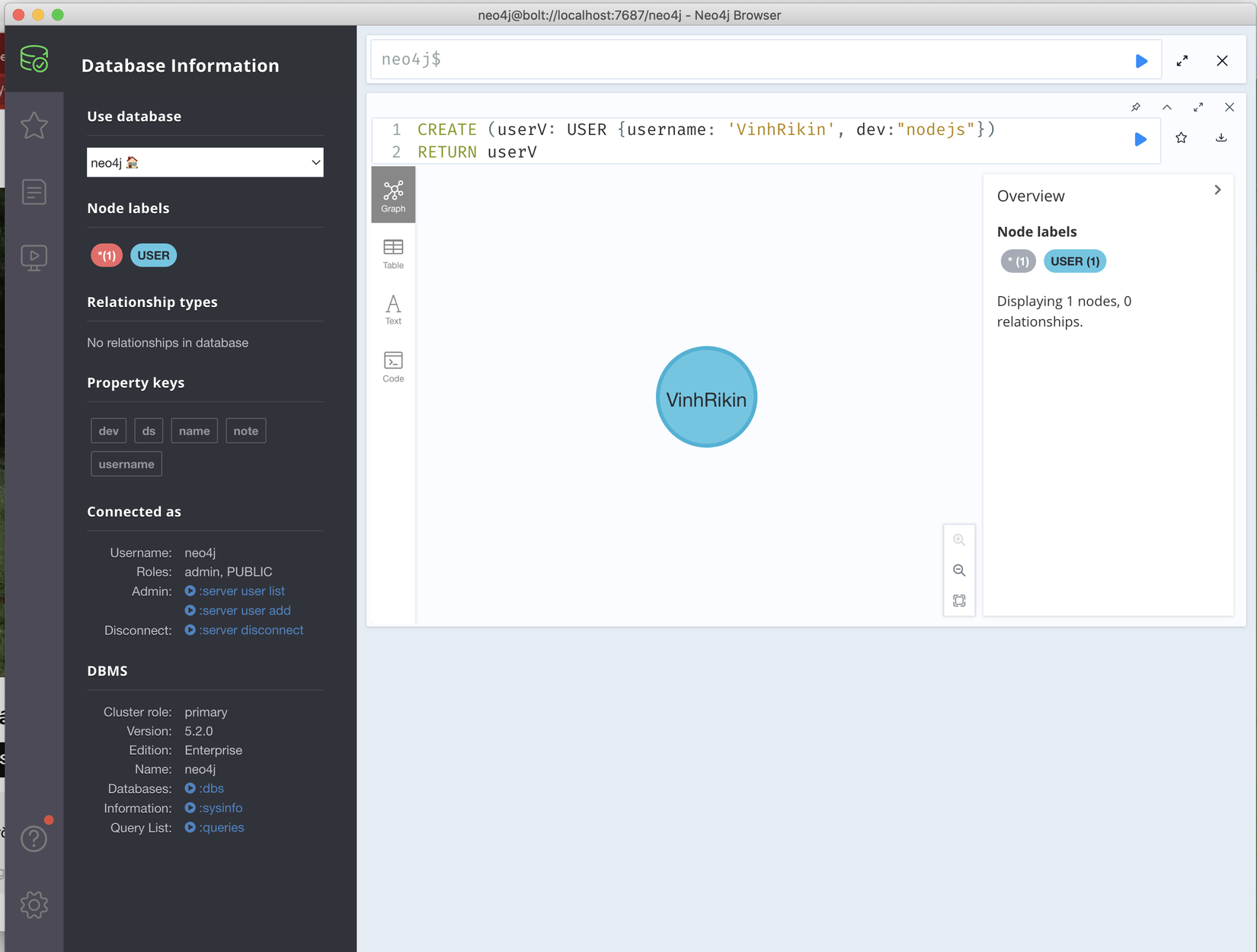Zoom in on the graph

pos(959,540)
